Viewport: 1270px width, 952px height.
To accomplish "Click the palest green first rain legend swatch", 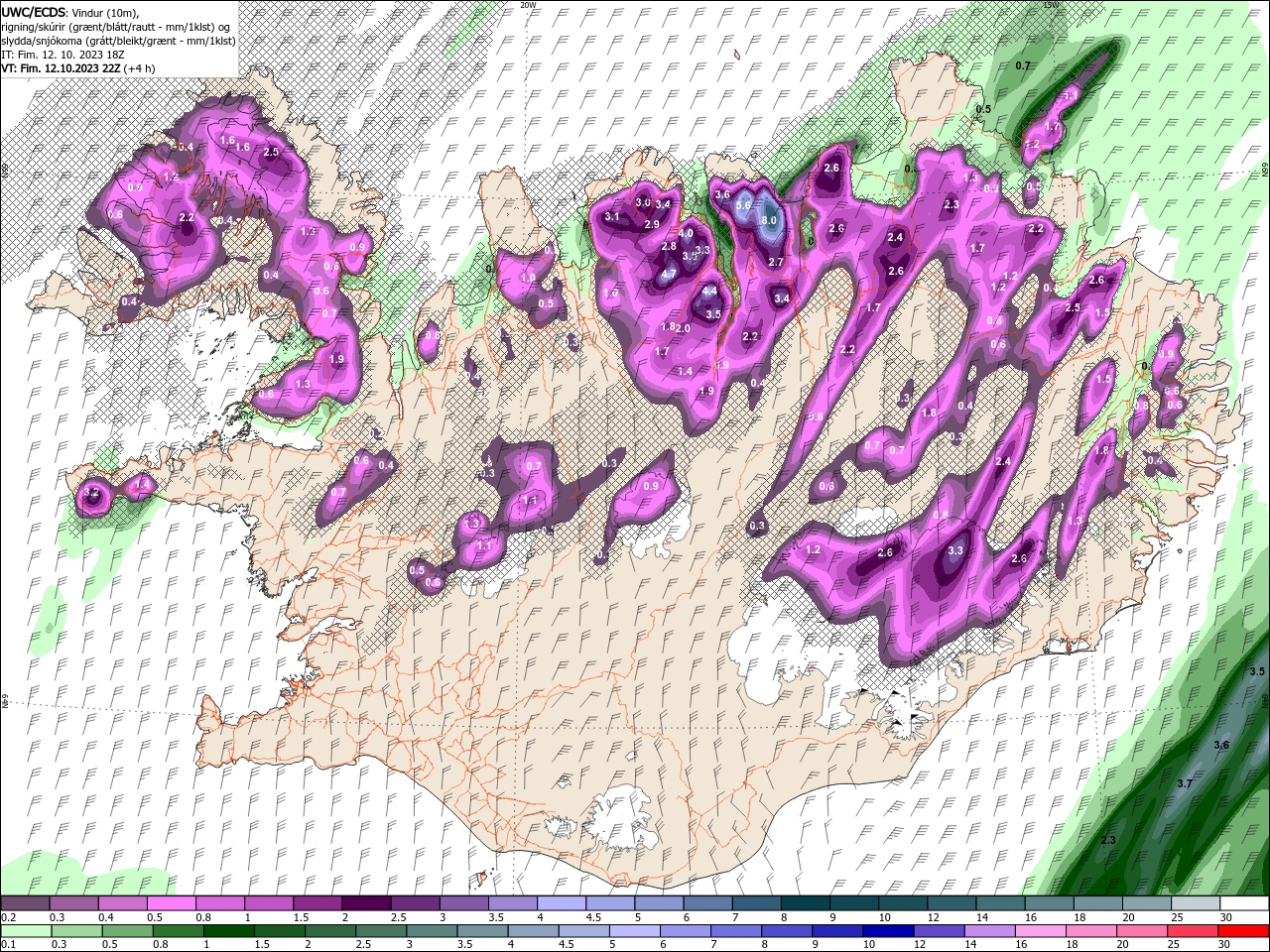I will pos(26,931).
